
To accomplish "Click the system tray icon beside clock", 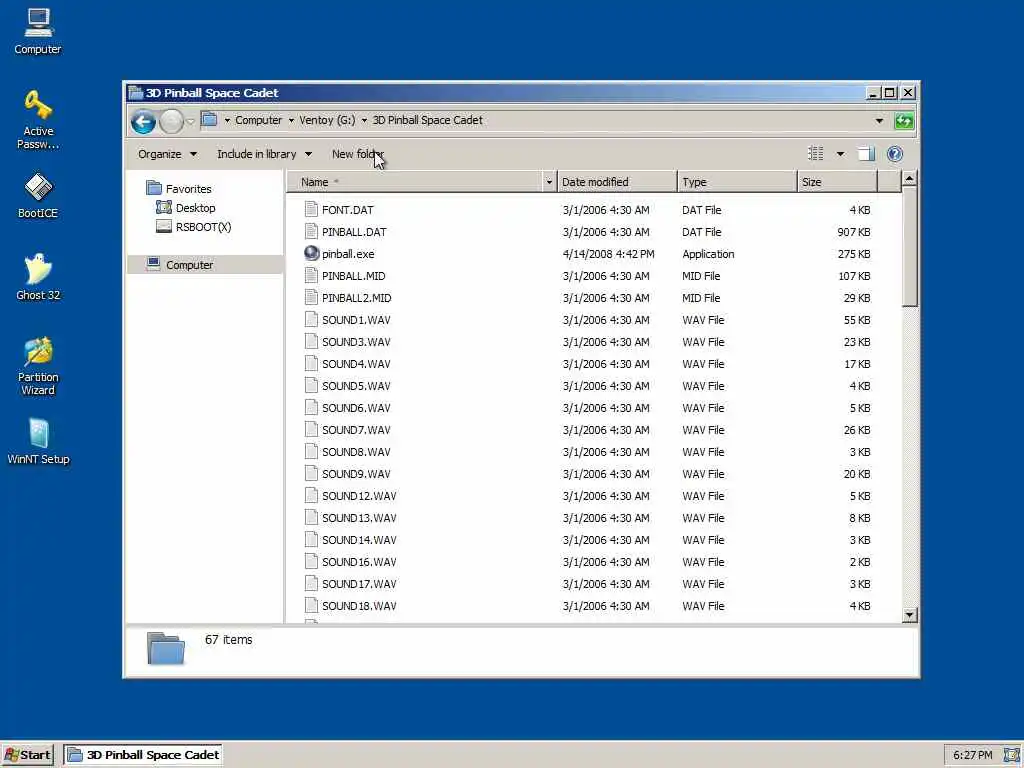I will pyautogui.click(x=1012, y=755).
